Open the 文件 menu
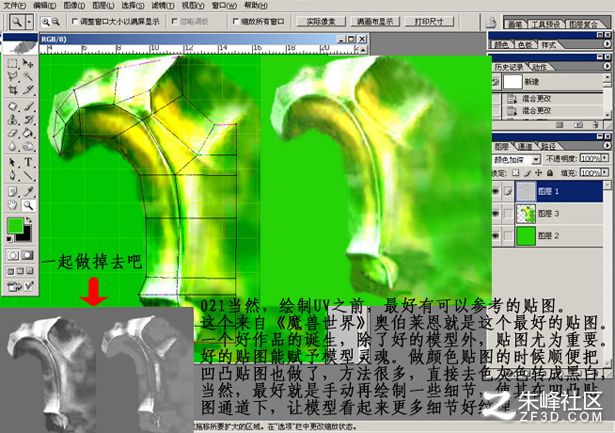This screenshot has height=433, width=615. coord(15,5)
